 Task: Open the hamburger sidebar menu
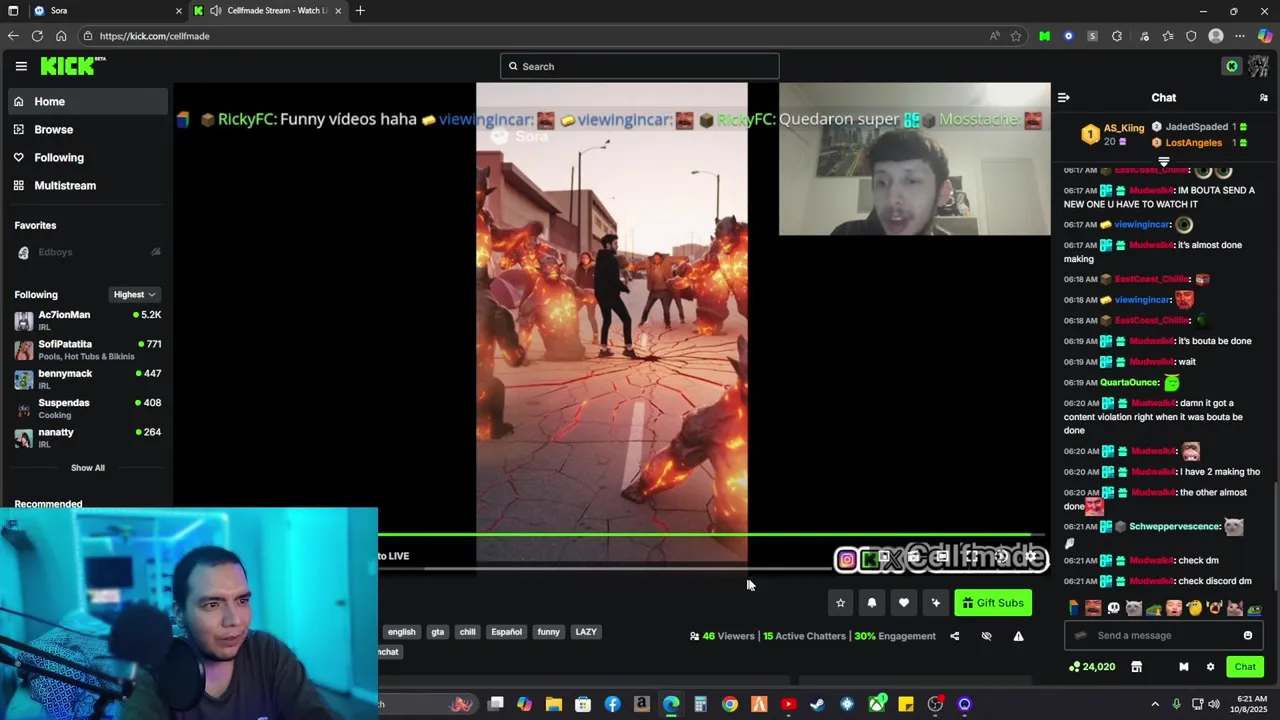point(21,66)
